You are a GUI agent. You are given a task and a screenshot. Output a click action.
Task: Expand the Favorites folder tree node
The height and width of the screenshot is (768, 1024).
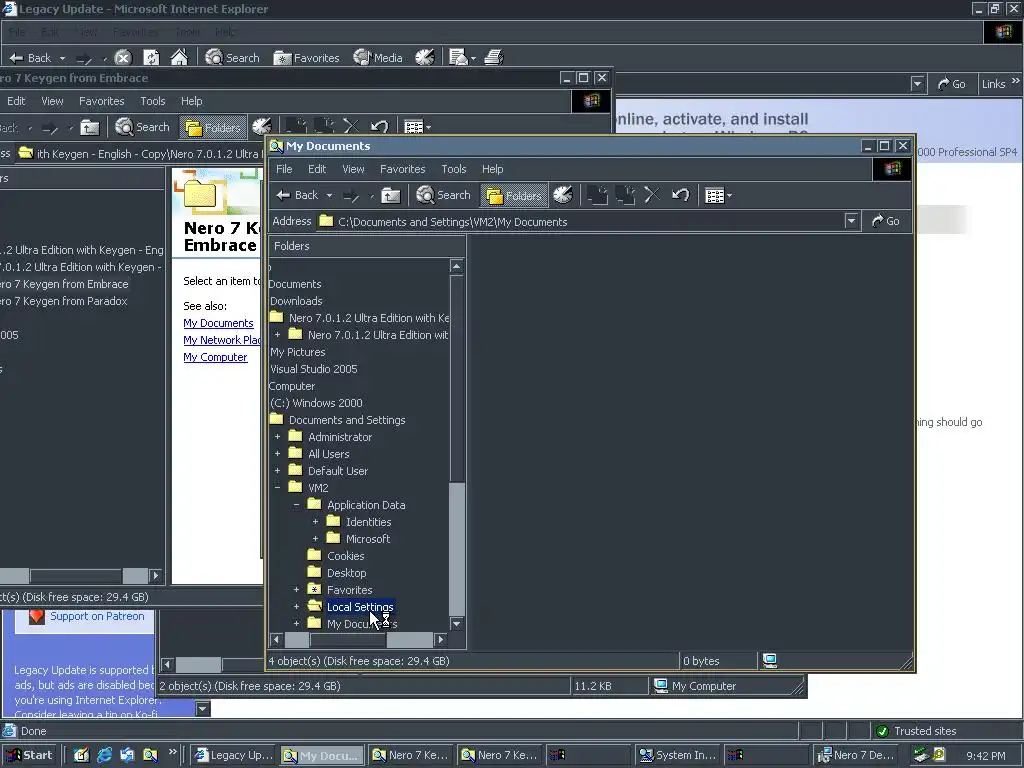pyautogui.click(x=296, y=590)
